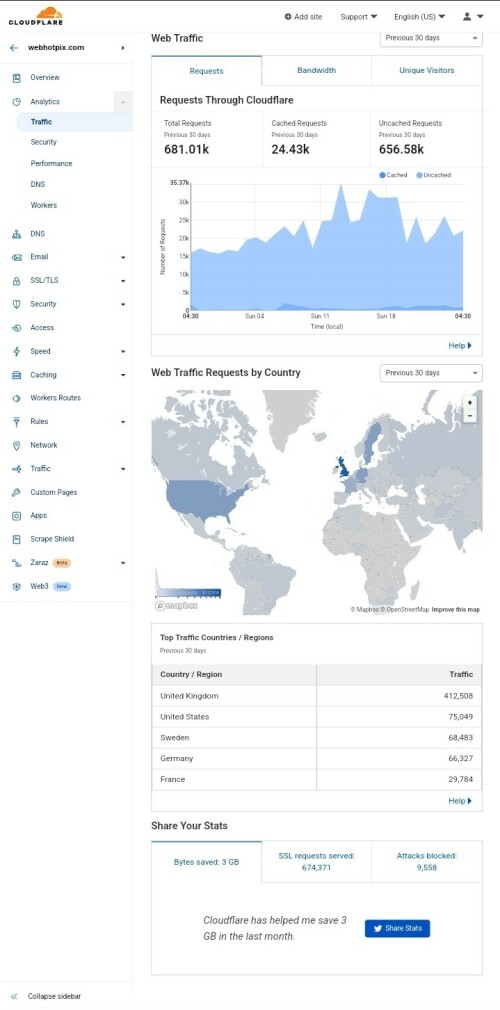Viewport: 500px width, 1010px height.
Task: Collapse the Analytics section in sidebar
Action: coord(123,102)
